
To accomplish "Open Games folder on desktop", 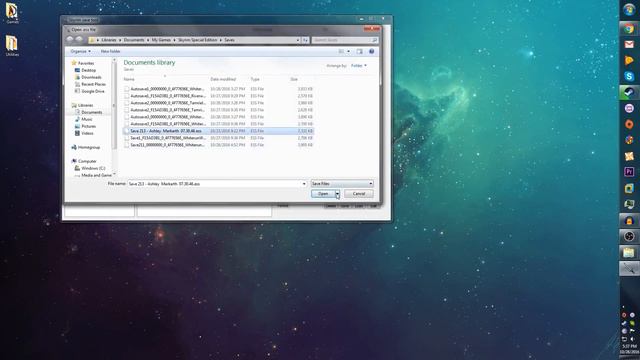I will point(12,13).
